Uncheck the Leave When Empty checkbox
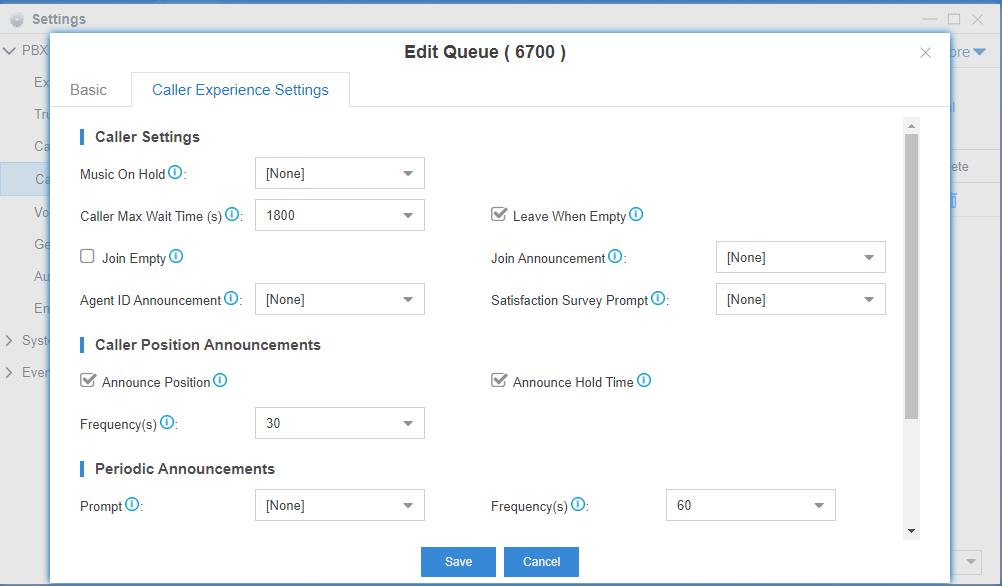Viewport: 1002px width, 586px height. pyautogui.click(x=498, y=215)
